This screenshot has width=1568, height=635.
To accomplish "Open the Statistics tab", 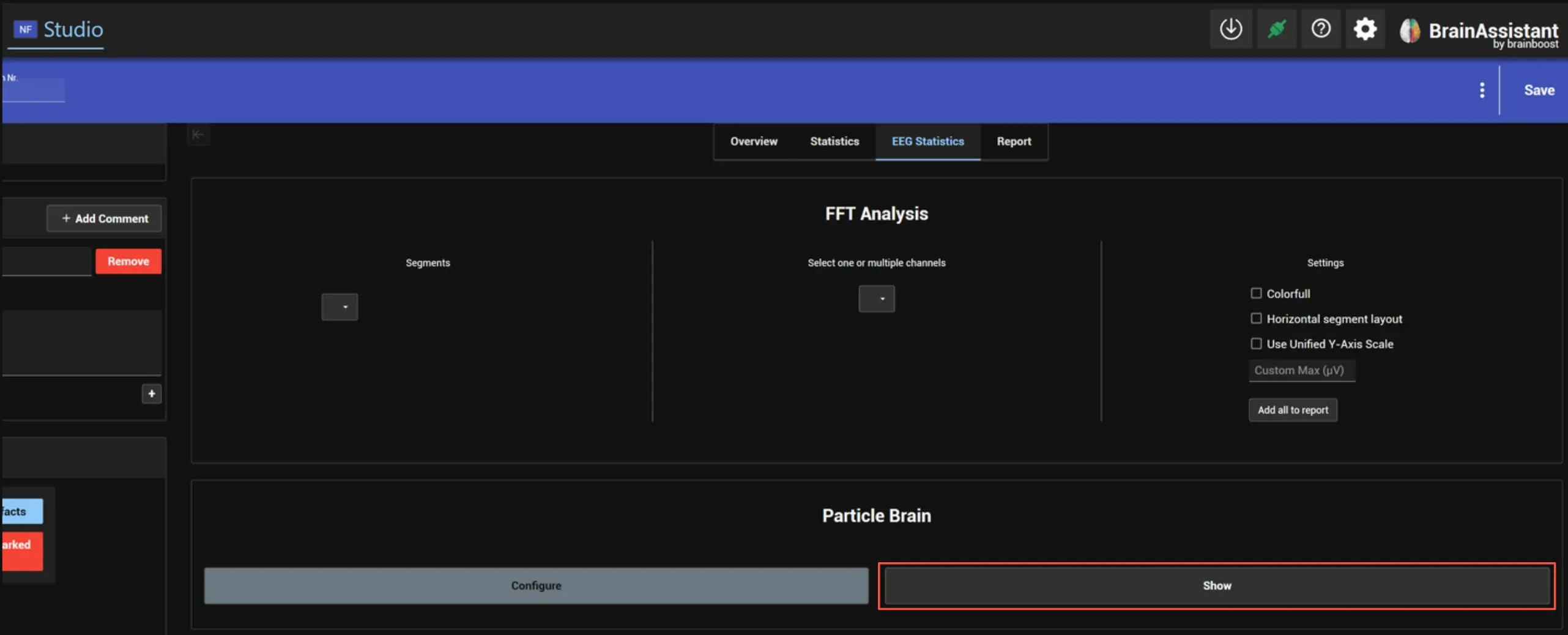I will [x=834, y=141].
